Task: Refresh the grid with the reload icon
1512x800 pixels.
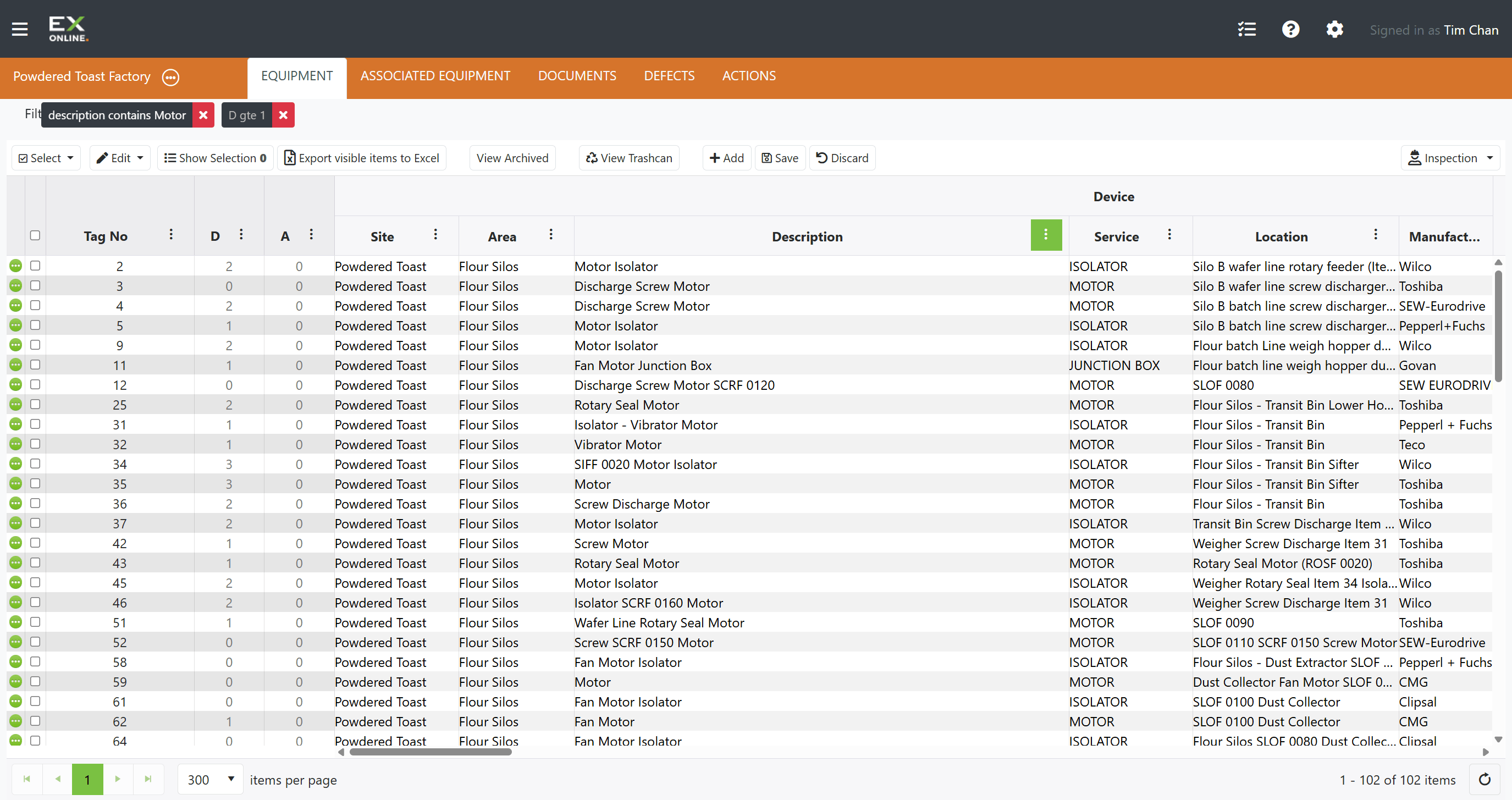Action: click(x=1485, y=780)
